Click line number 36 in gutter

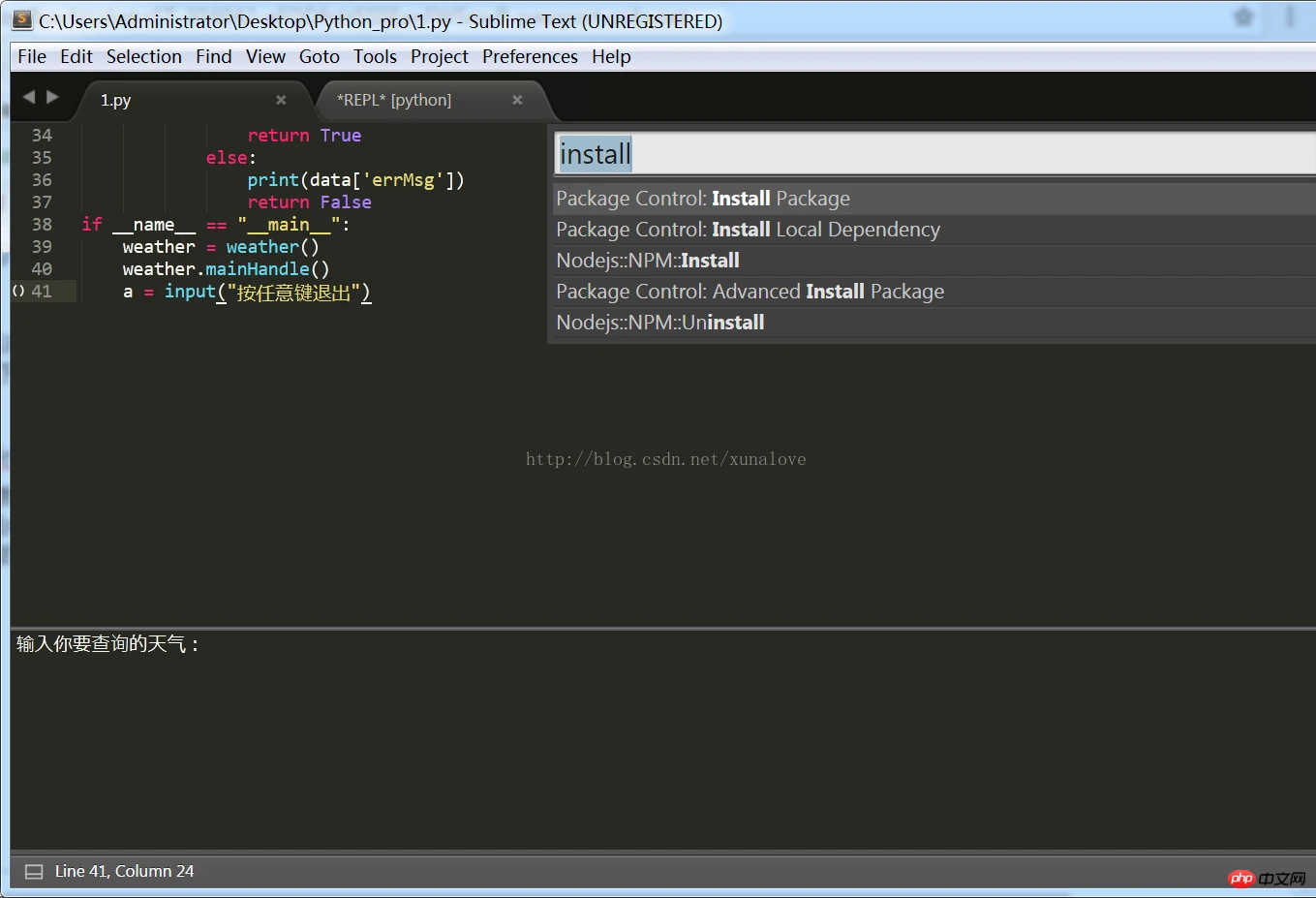[x=42, y=180]
